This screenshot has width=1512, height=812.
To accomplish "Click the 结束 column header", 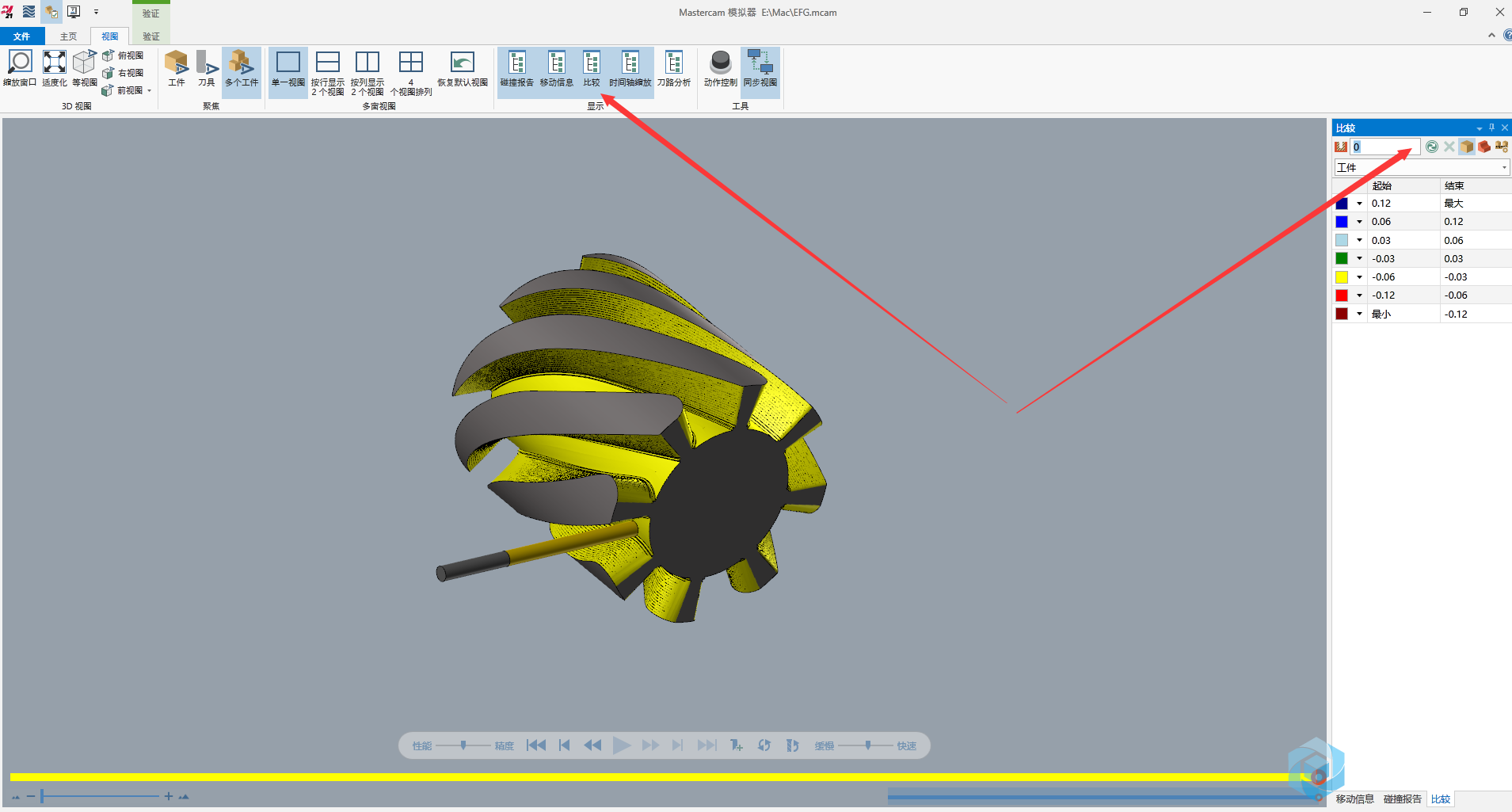I will [1476, 185].
